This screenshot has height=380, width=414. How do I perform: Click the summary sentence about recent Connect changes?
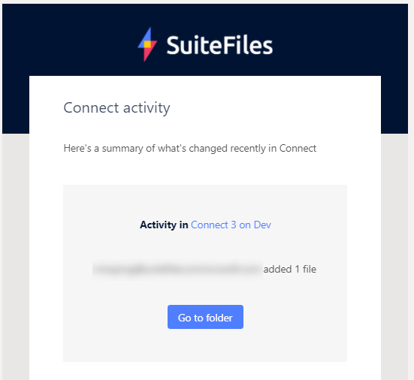[x=190, y=148]
